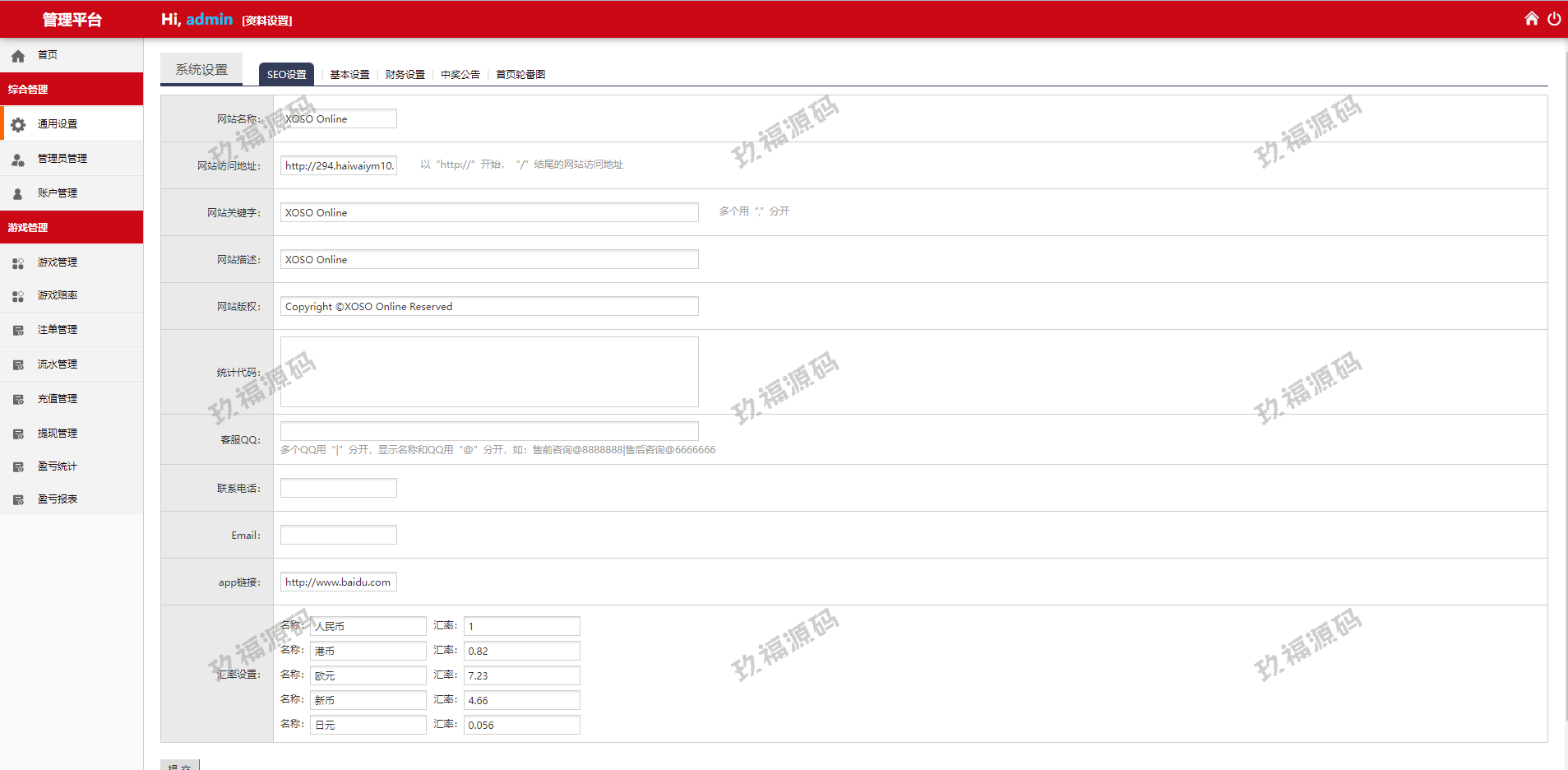The width and height of the screenshot is (1568, 770).
Task: Open the 中奖公告 tab
Action: pyautogui.click(x=460, y=75)
